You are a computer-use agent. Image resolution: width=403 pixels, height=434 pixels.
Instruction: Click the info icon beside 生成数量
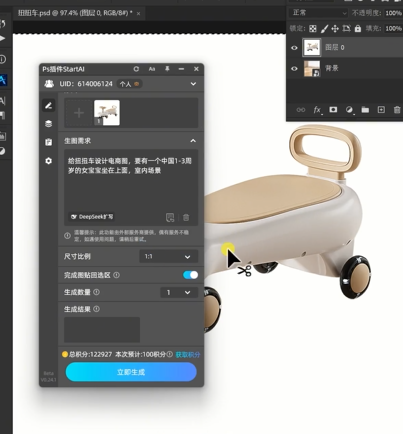point(96,292)
